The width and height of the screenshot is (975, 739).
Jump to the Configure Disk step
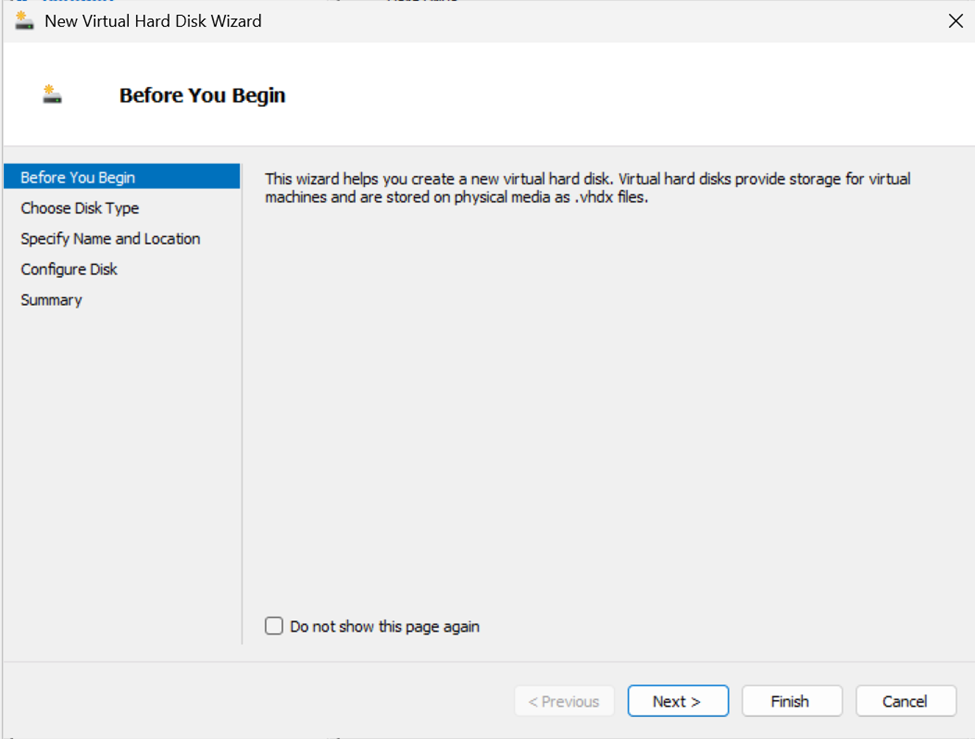coord(68,269)
